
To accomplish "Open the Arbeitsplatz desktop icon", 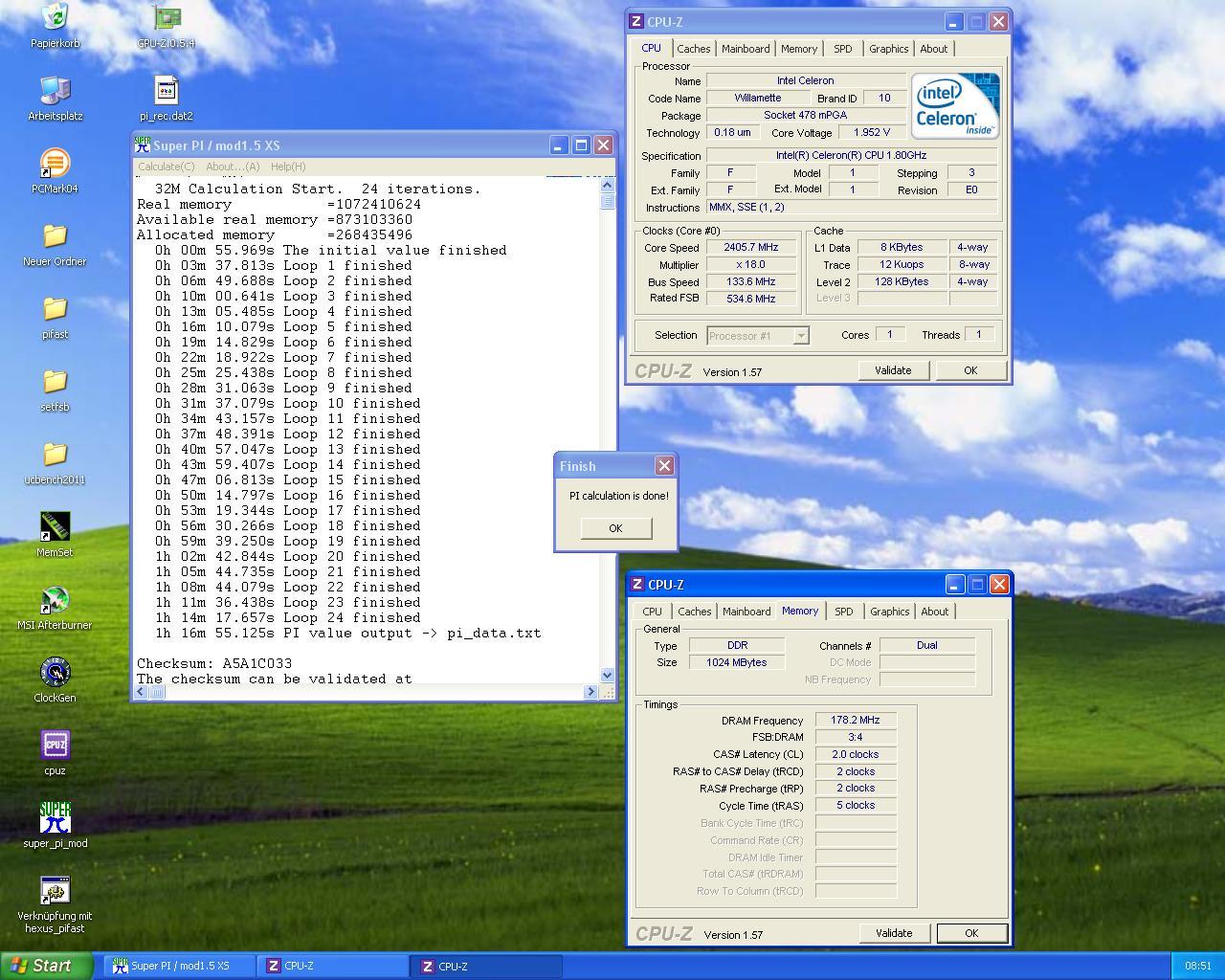I will tap(55, 90).
